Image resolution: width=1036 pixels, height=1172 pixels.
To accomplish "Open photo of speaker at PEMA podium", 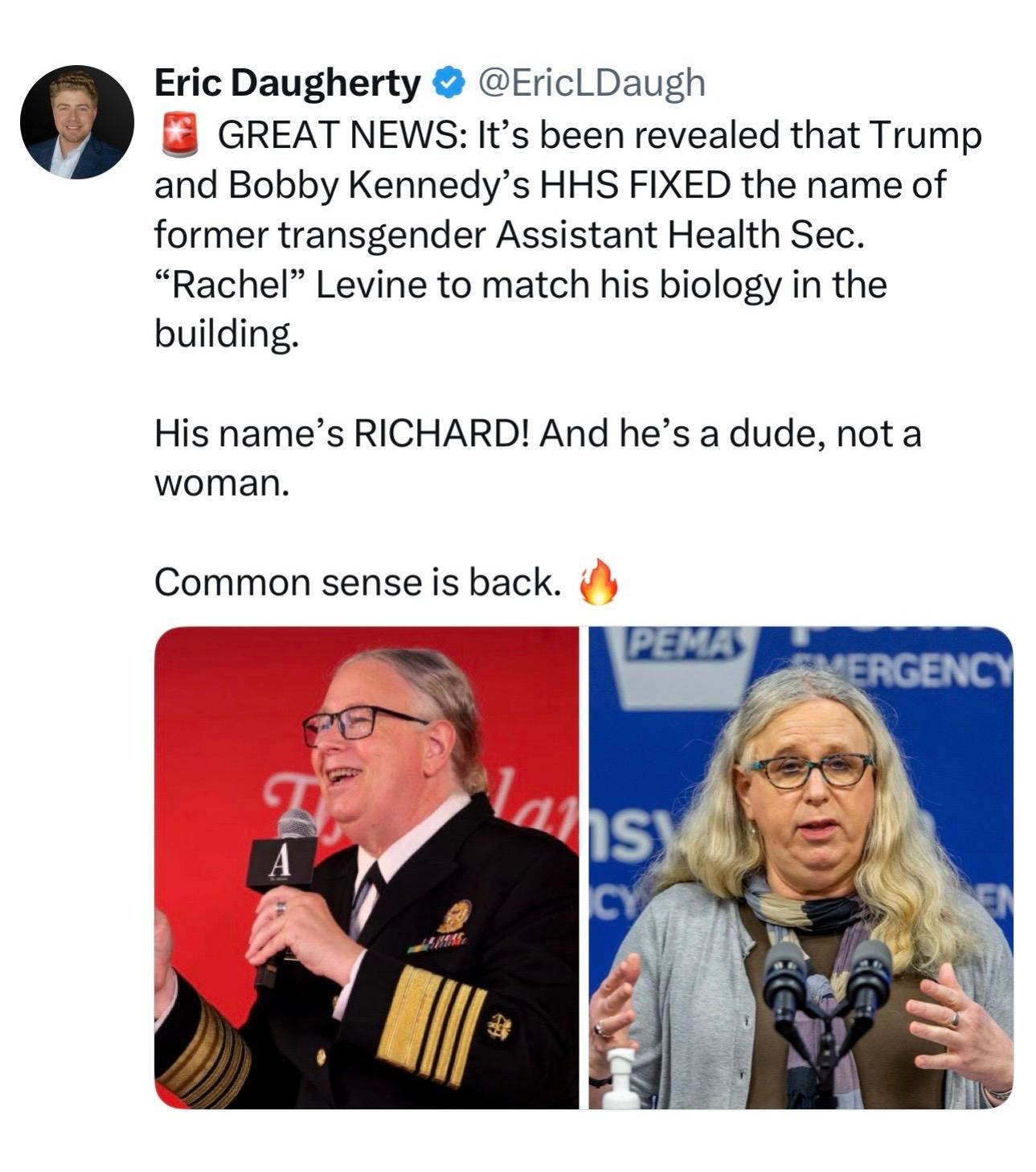I will pyautogui.click(x=801, y=867).
